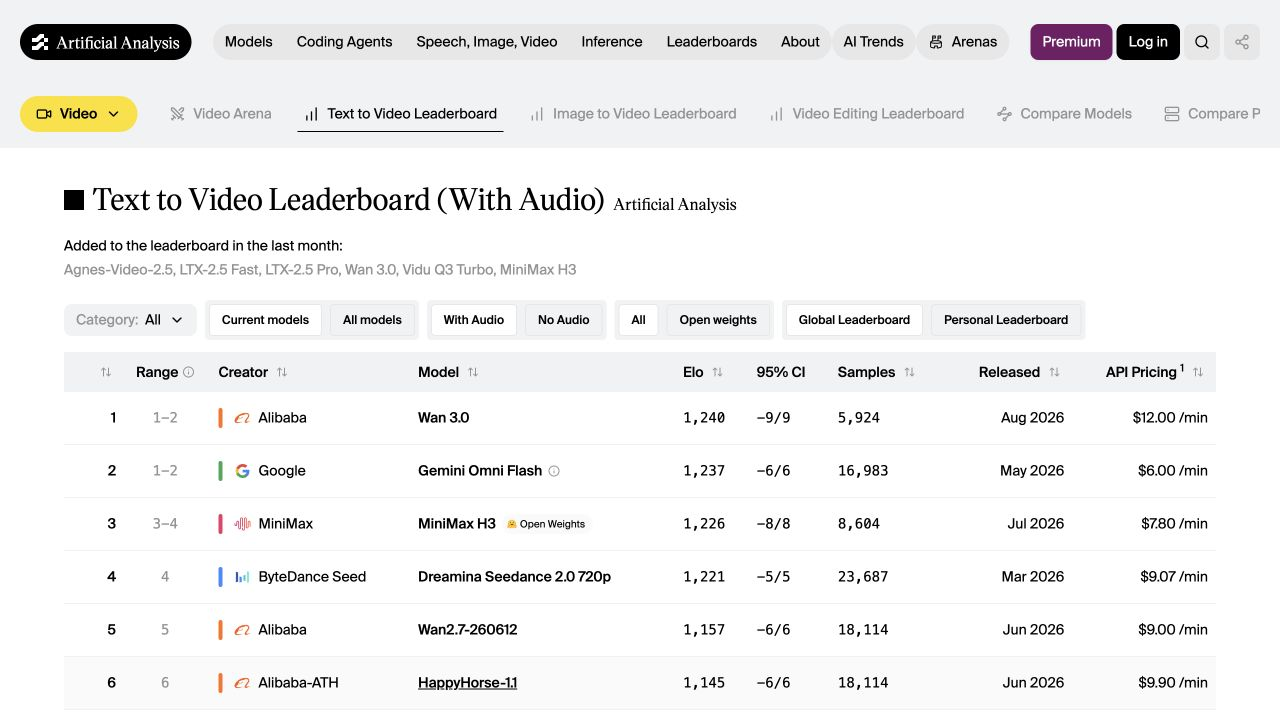Screen dimensions: 1280x720
Task: Open the Image to Video Leaderboard tab
Action: pos(634,114)
